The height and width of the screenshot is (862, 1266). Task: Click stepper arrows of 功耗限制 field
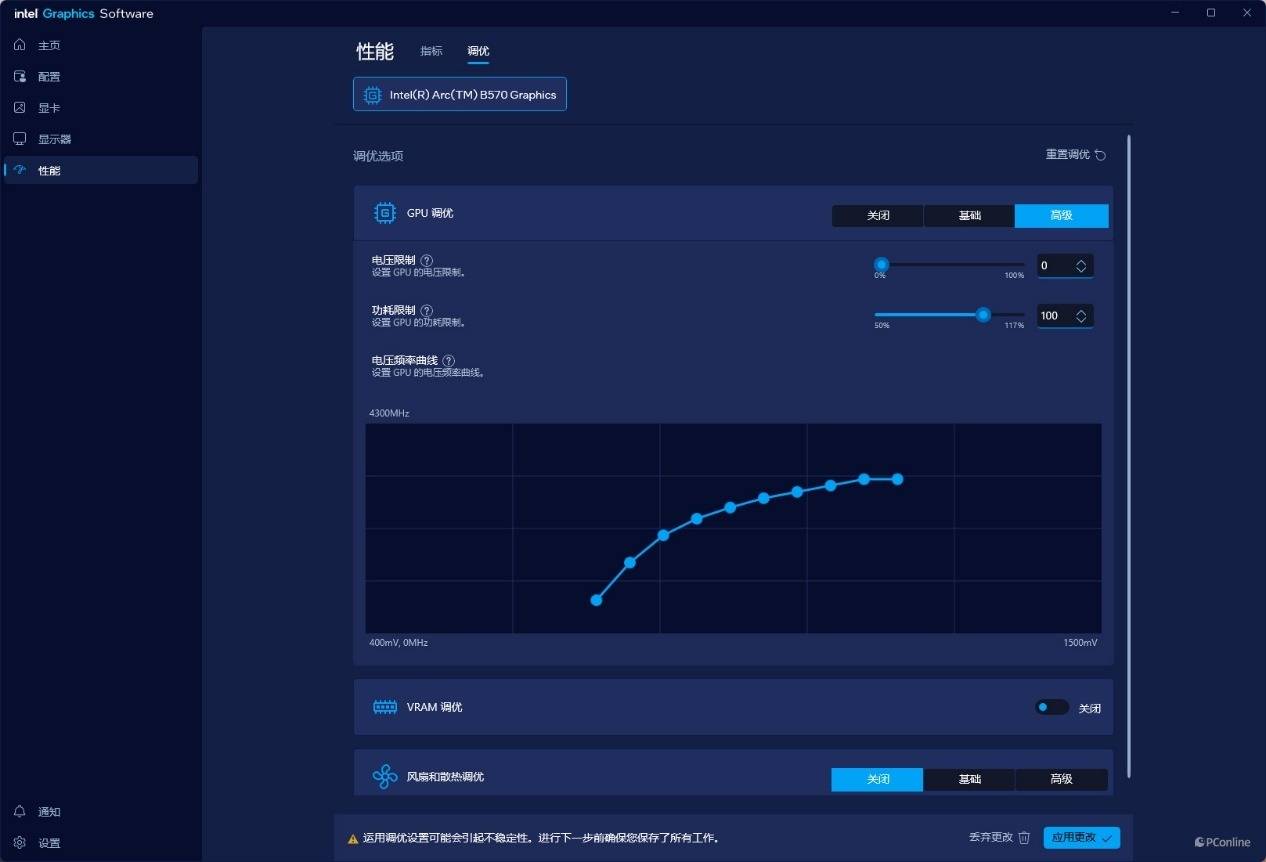(x=1081, y=316)
